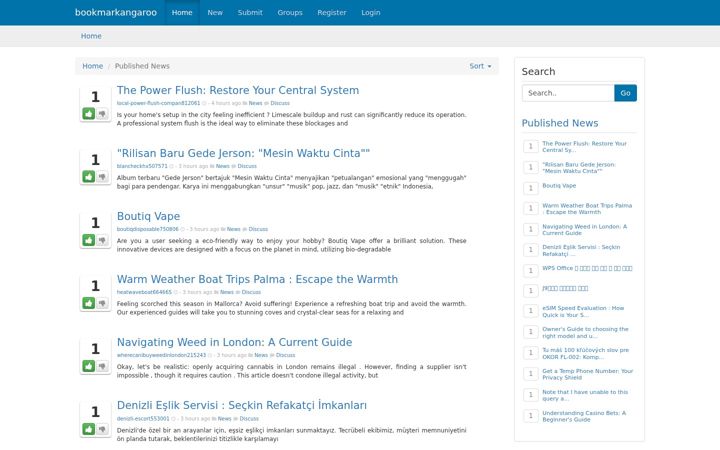Open sidebar link 'Warm Weather Boat Trips Palma'
Image resolution: width=720 pixels, height=450 pixels.
587,209
